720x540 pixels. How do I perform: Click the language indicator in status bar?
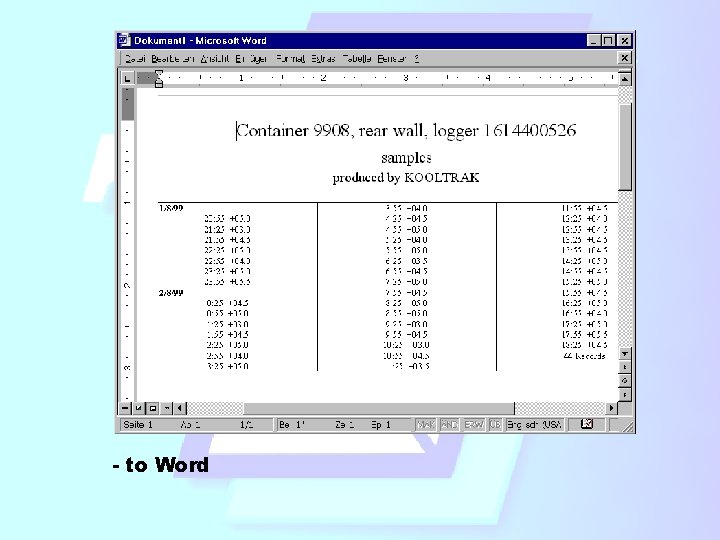point(534,425)
